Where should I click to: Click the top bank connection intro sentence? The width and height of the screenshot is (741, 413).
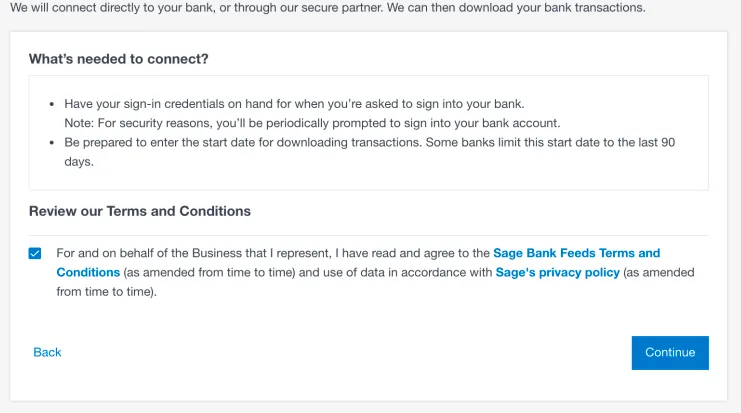point(327,8)
